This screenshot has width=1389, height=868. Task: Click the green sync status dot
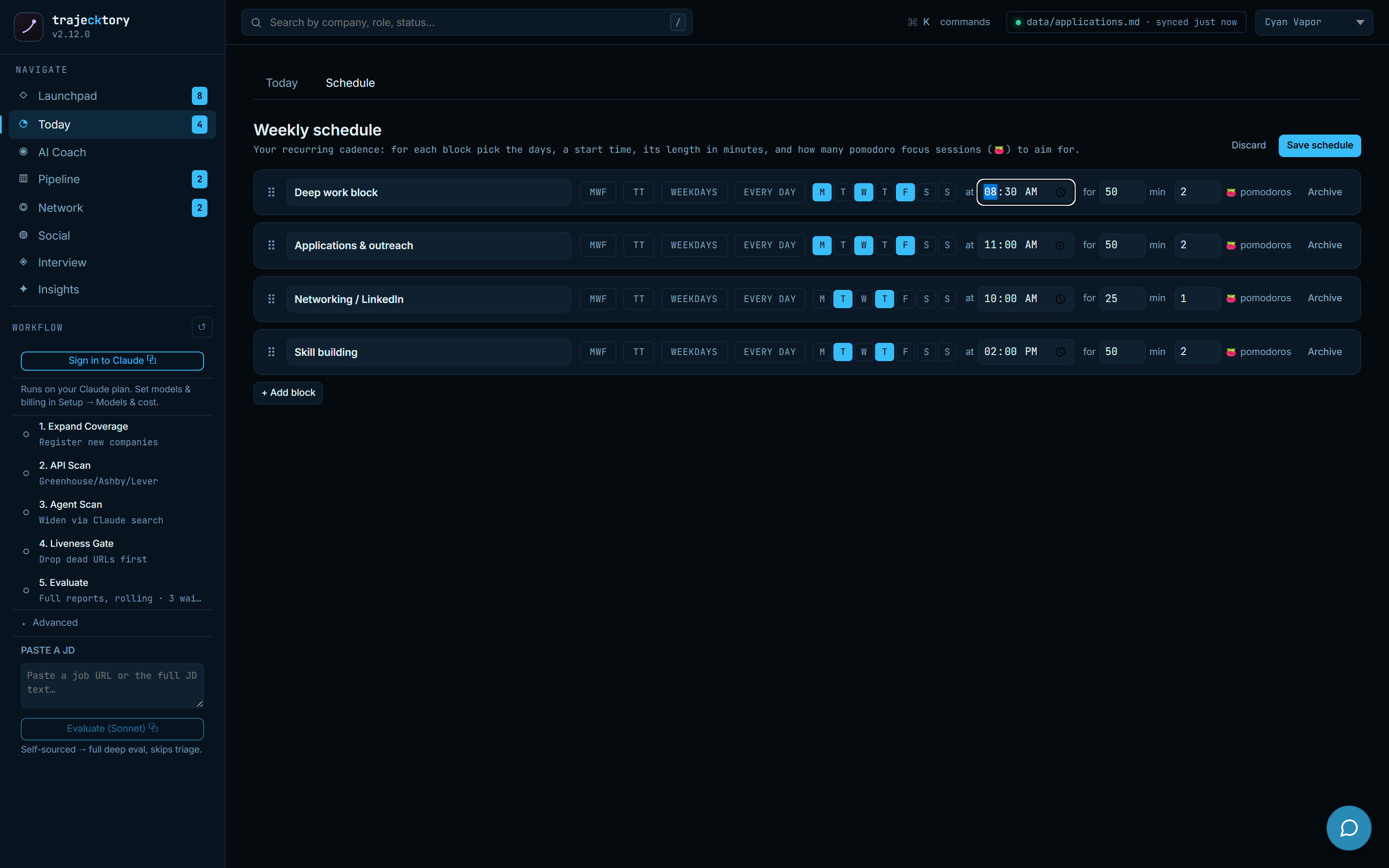[x=1018, y=23]
